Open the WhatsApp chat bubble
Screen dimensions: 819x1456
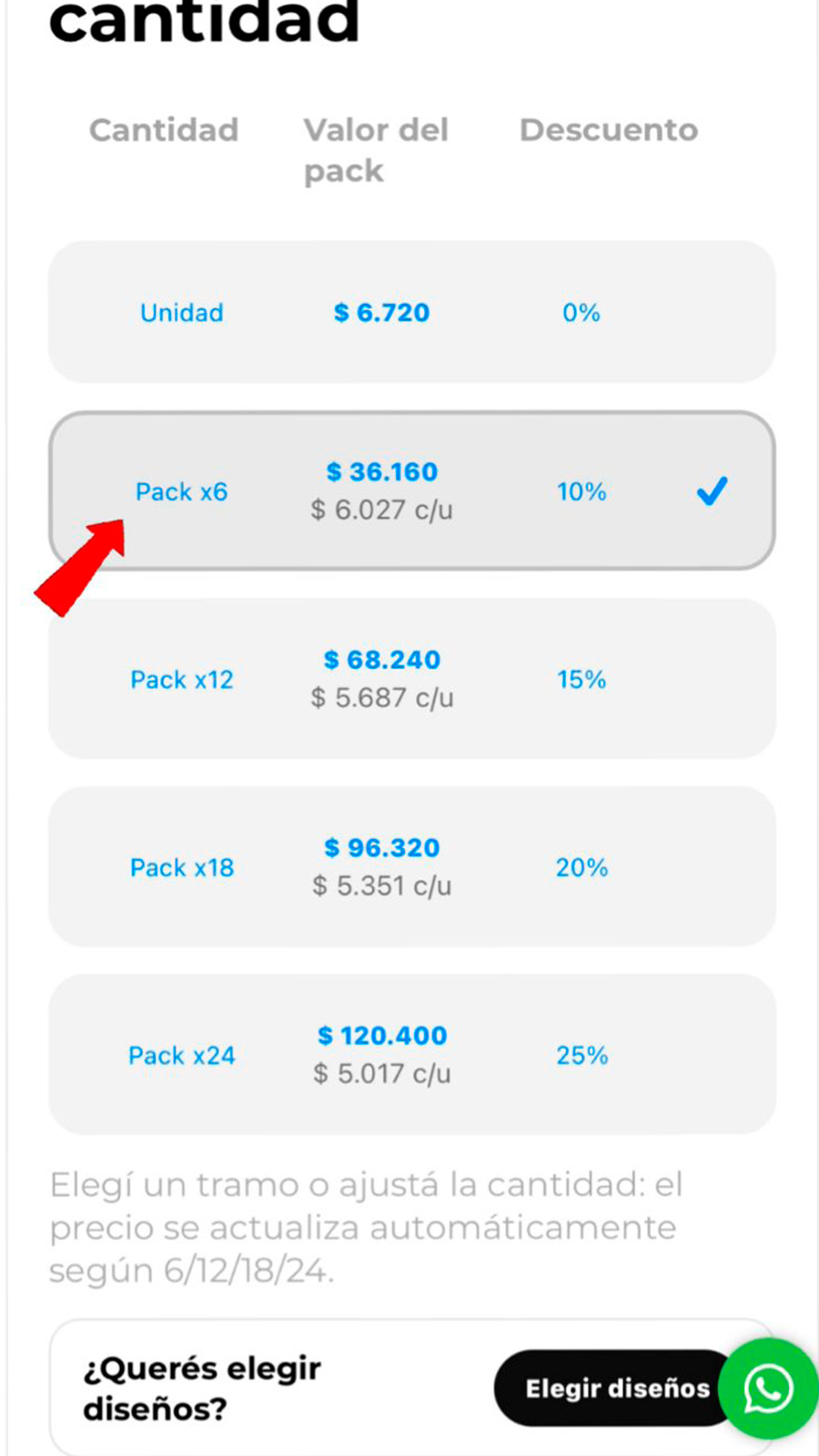[x=768, y=1389]
